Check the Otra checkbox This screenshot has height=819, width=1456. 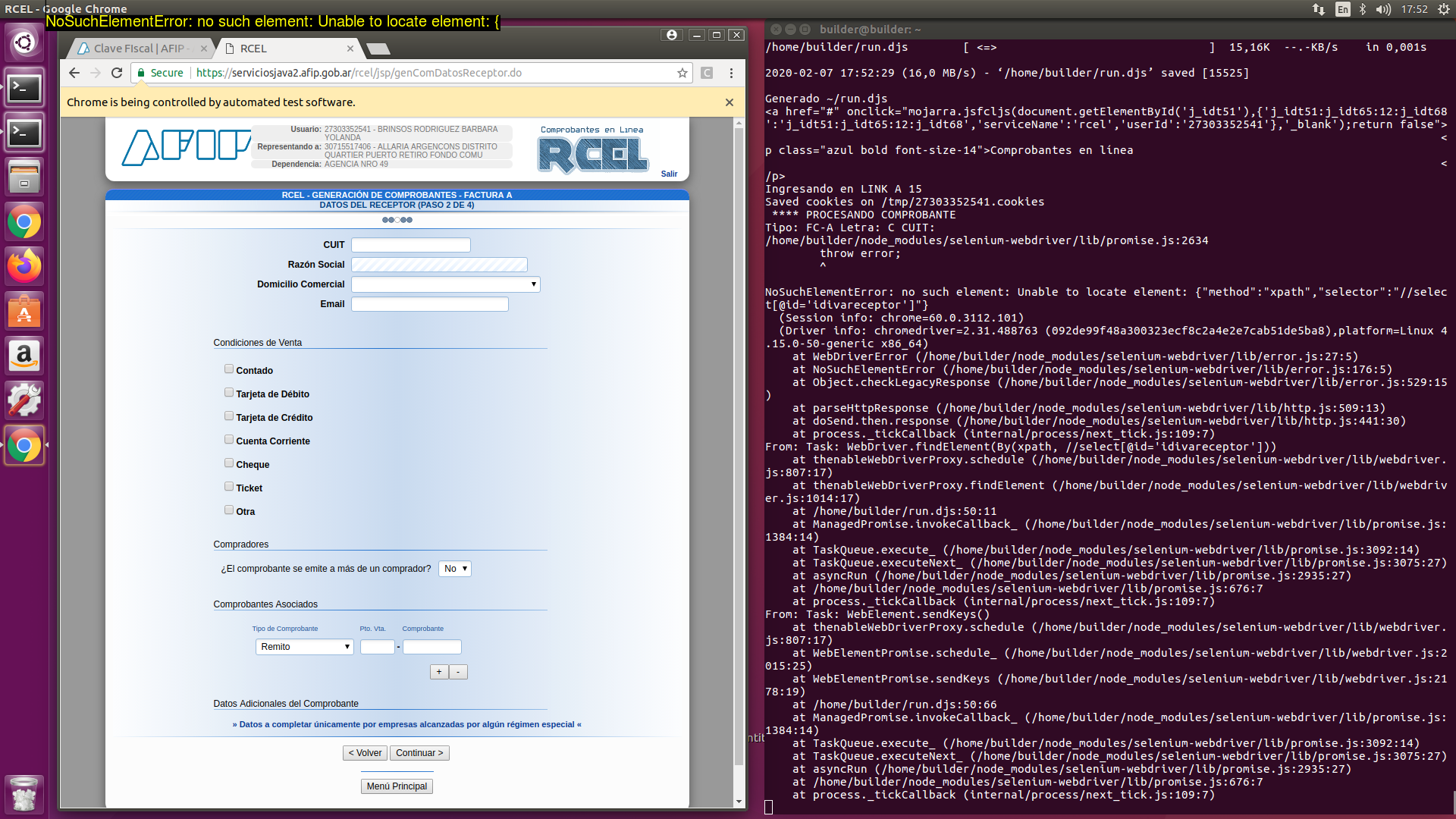[229, 510]
